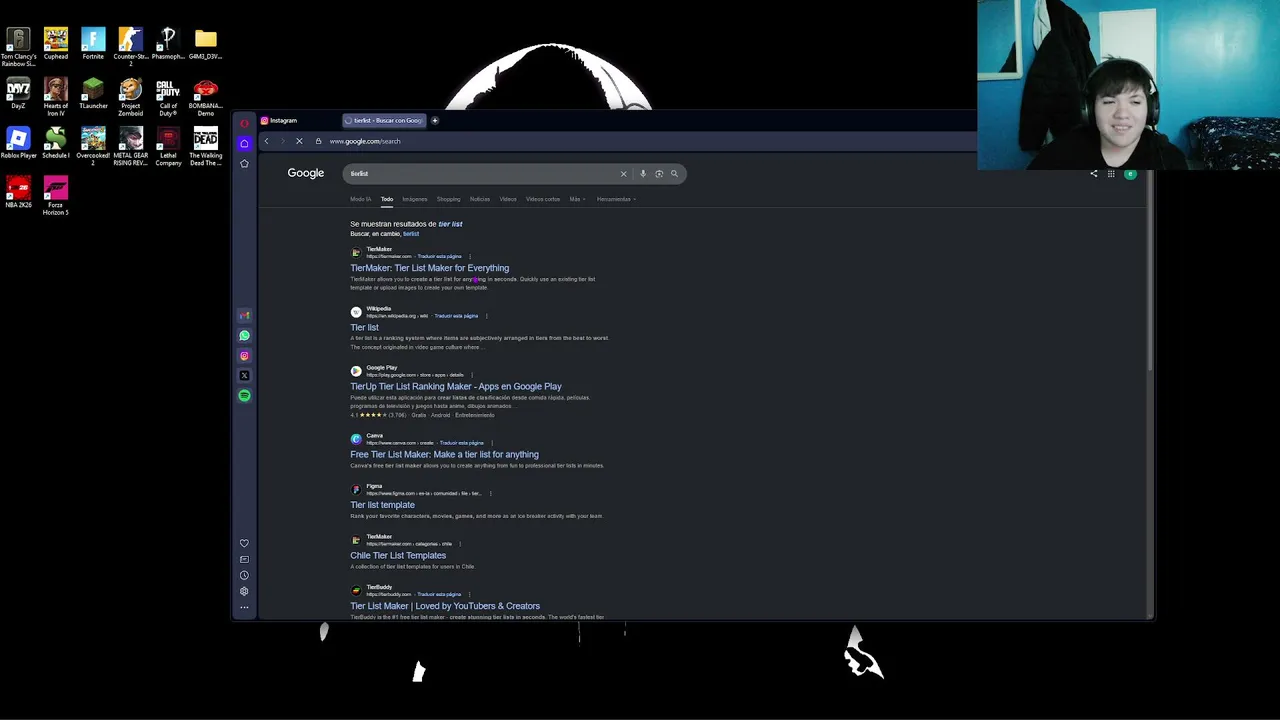Start Google voice search with microphone
The height and width of the screenshot is (720, 1280).
pos(643,174)
